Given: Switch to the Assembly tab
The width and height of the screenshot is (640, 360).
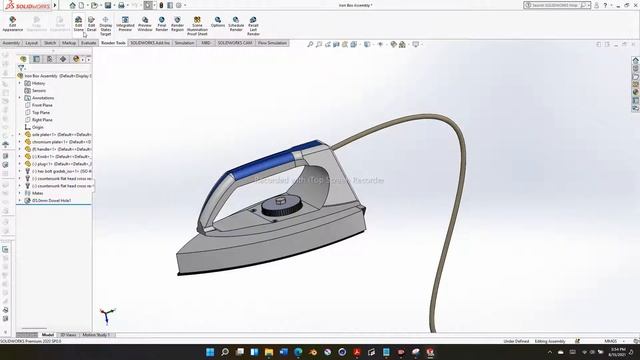Looking at the screenshot, I should click(11, 43).
